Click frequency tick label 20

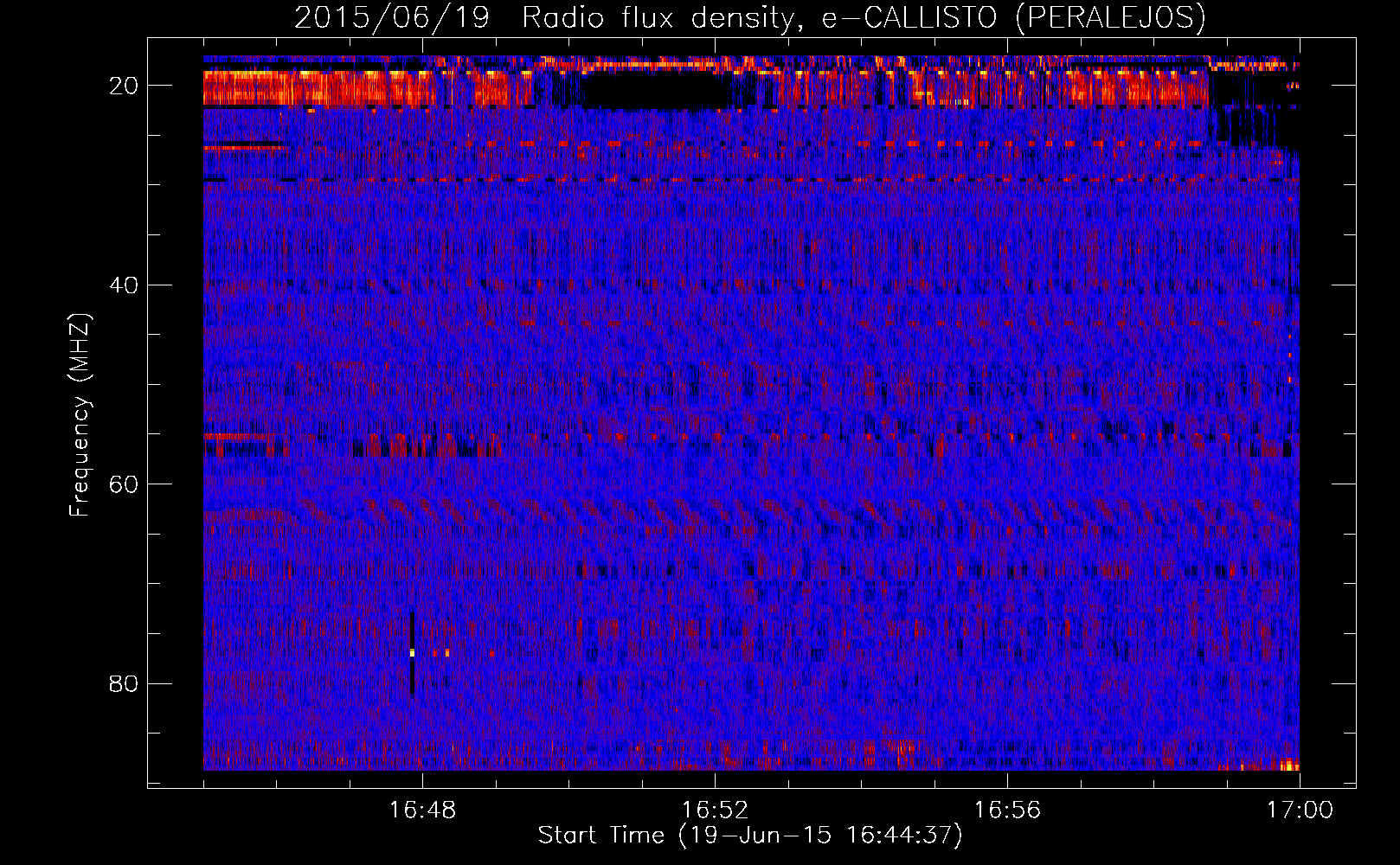pyautogui.click(x=125, y=85)
